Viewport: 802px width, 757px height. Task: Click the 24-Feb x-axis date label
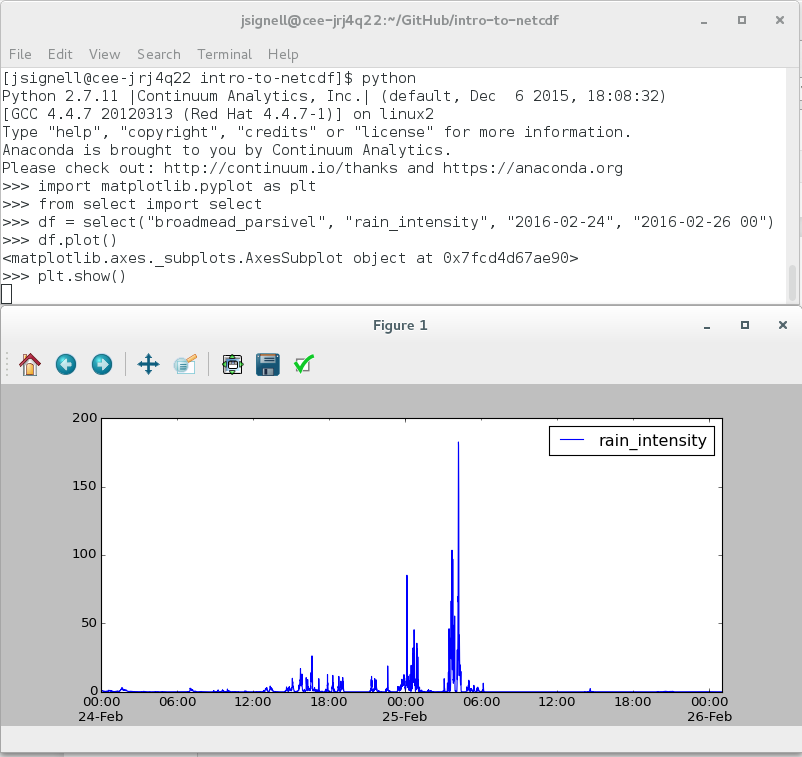pos(101,717)
